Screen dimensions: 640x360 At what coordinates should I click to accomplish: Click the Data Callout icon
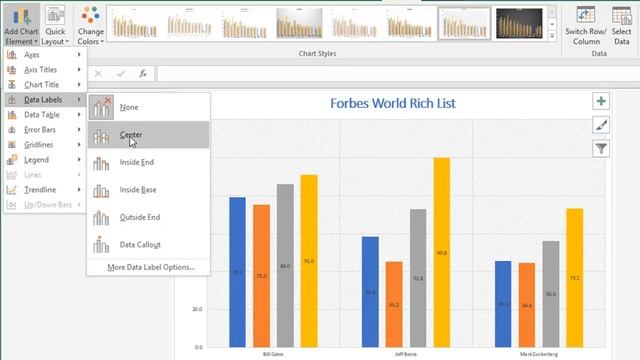[x=101, y=245]
